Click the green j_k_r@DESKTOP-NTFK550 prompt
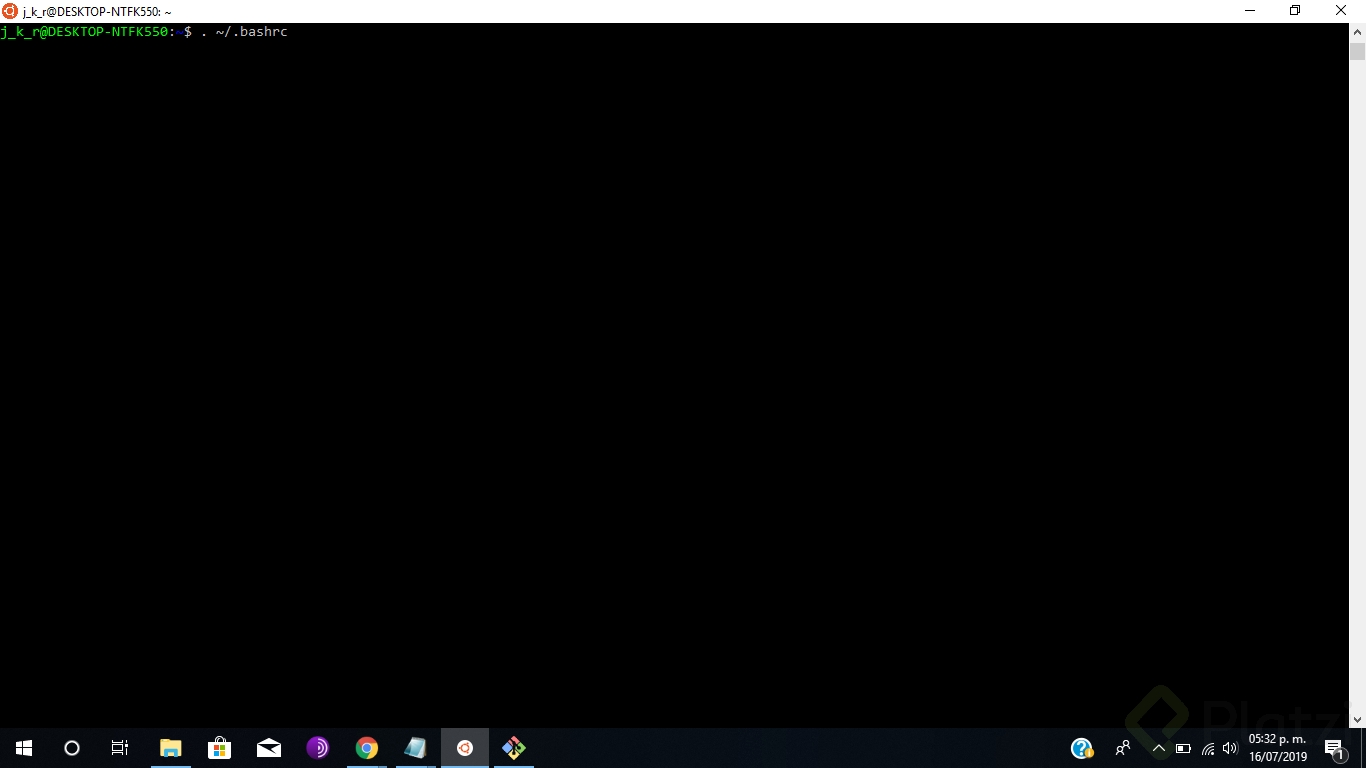The image size is (1366, 768). (85, 32)
